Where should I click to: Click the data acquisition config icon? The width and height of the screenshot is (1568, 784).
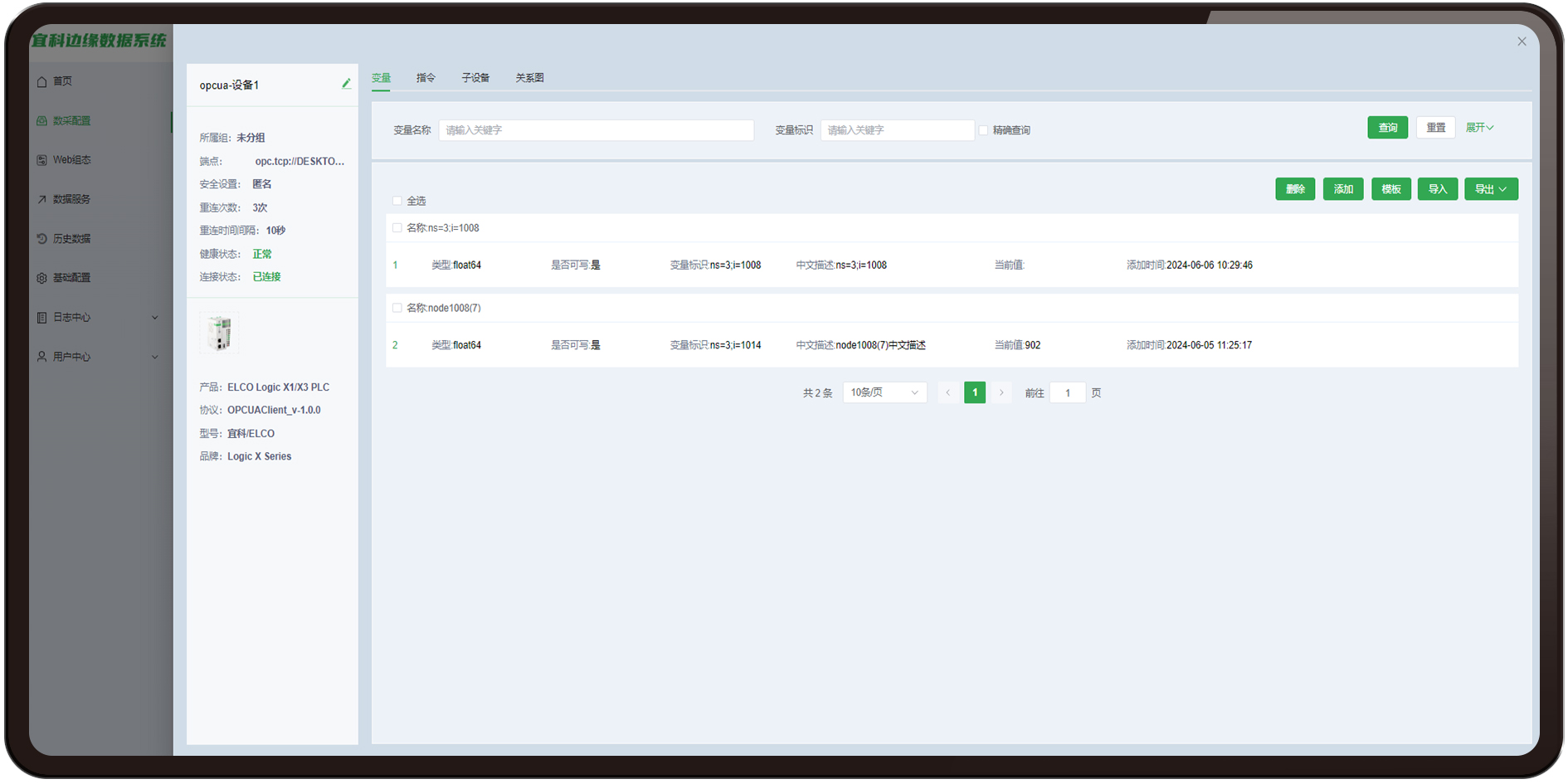tap(42, 121)
